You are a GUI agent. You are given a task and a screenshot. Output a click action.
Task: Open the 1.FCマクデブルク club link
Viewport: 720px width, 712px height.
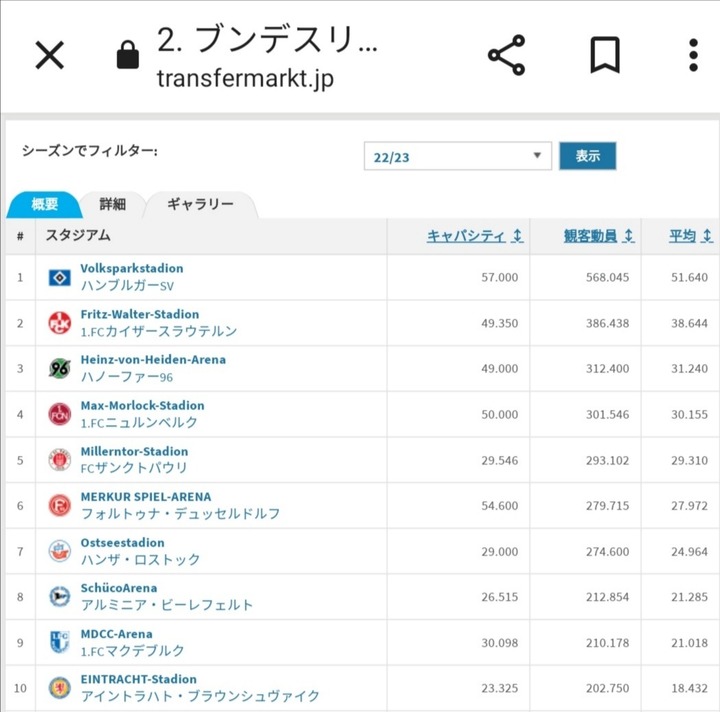[x=132, y=650]
